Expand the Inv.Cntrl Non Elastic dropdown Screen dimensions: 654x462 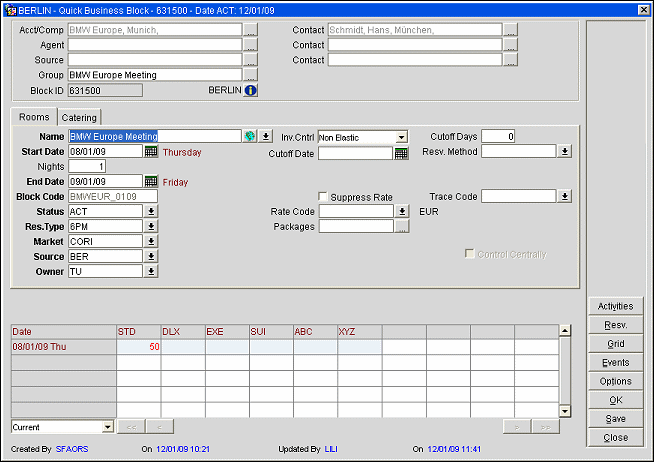pos(401,137)
